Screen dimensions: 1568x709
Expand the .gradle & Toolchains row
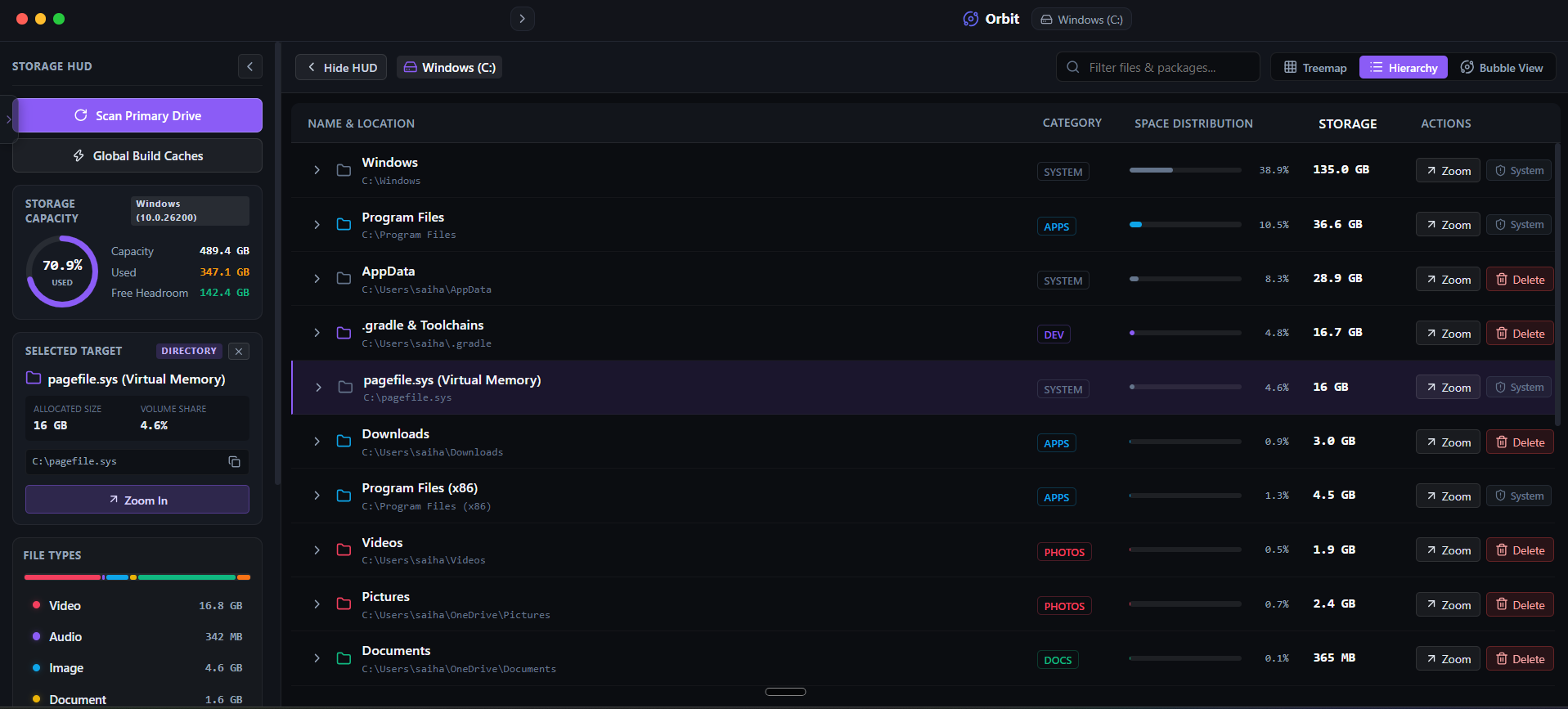pyautogui.click(x=317, y=333)
